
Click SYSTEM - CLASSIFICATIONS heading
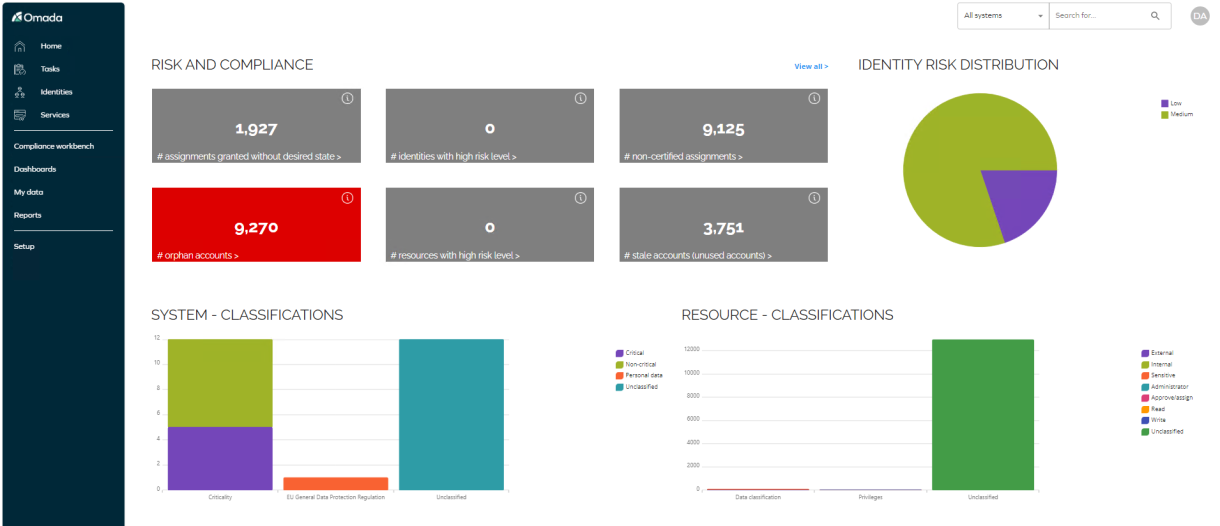(247, 315)
